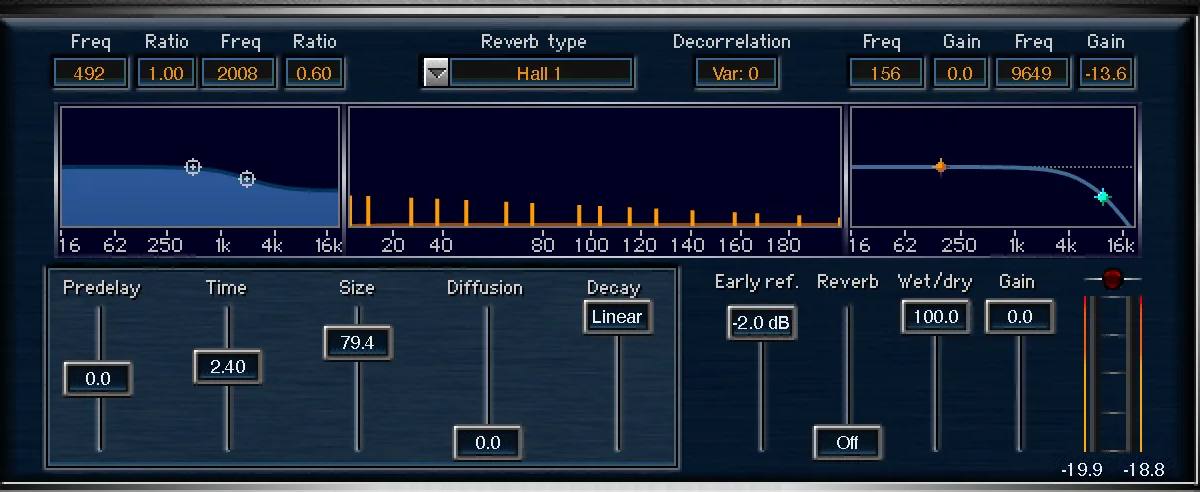
Task: Click the -13.6 EQ gain field
Action: point(1108,73)
